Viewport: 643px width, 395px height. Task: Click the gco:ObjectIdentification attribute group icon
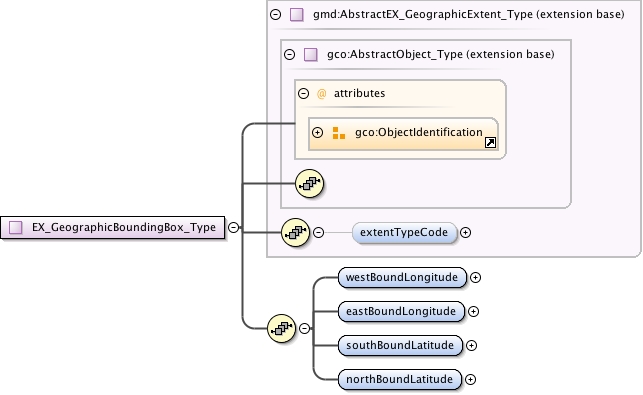click(339, 133)
